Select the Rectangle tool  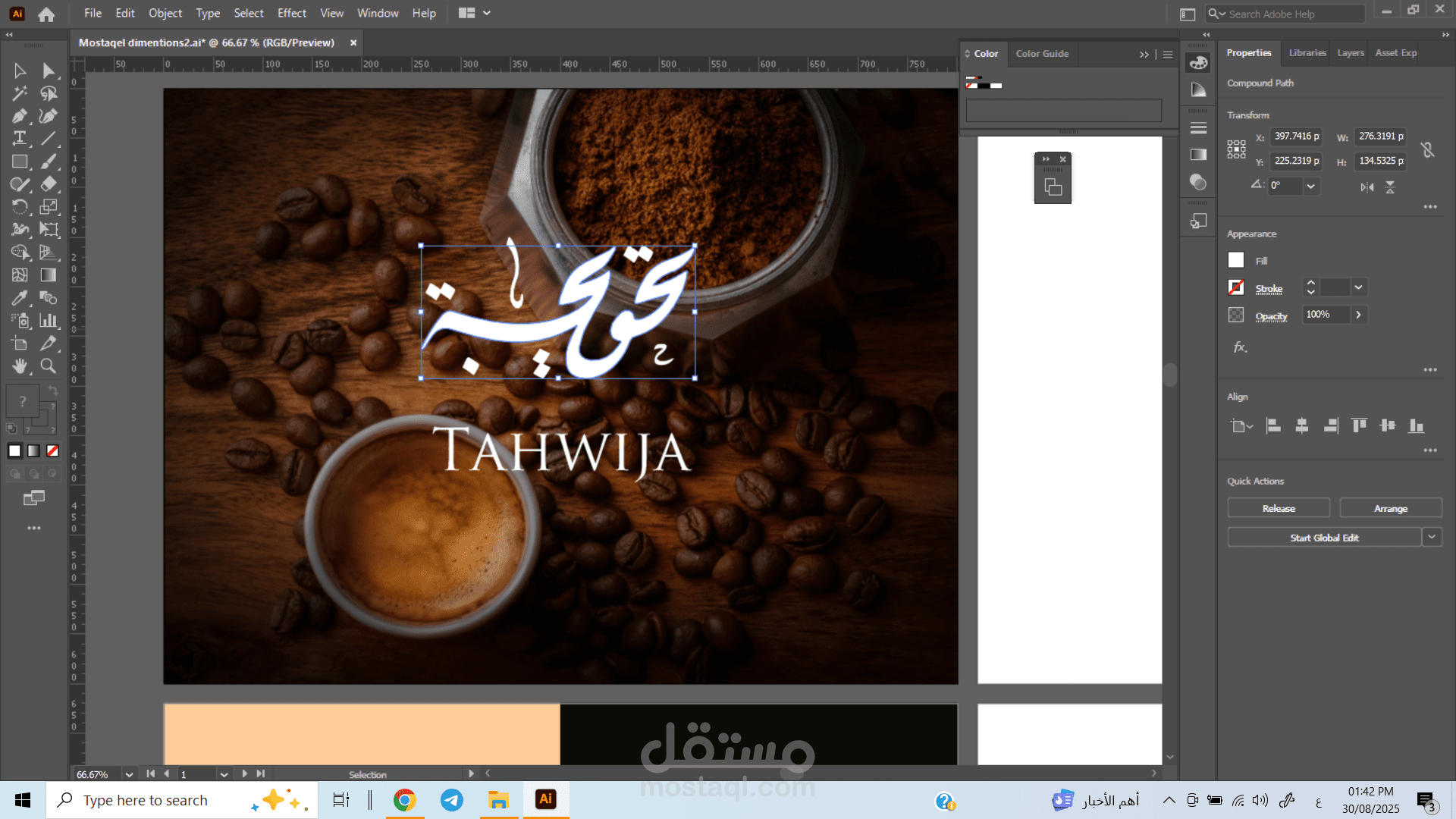20,162
